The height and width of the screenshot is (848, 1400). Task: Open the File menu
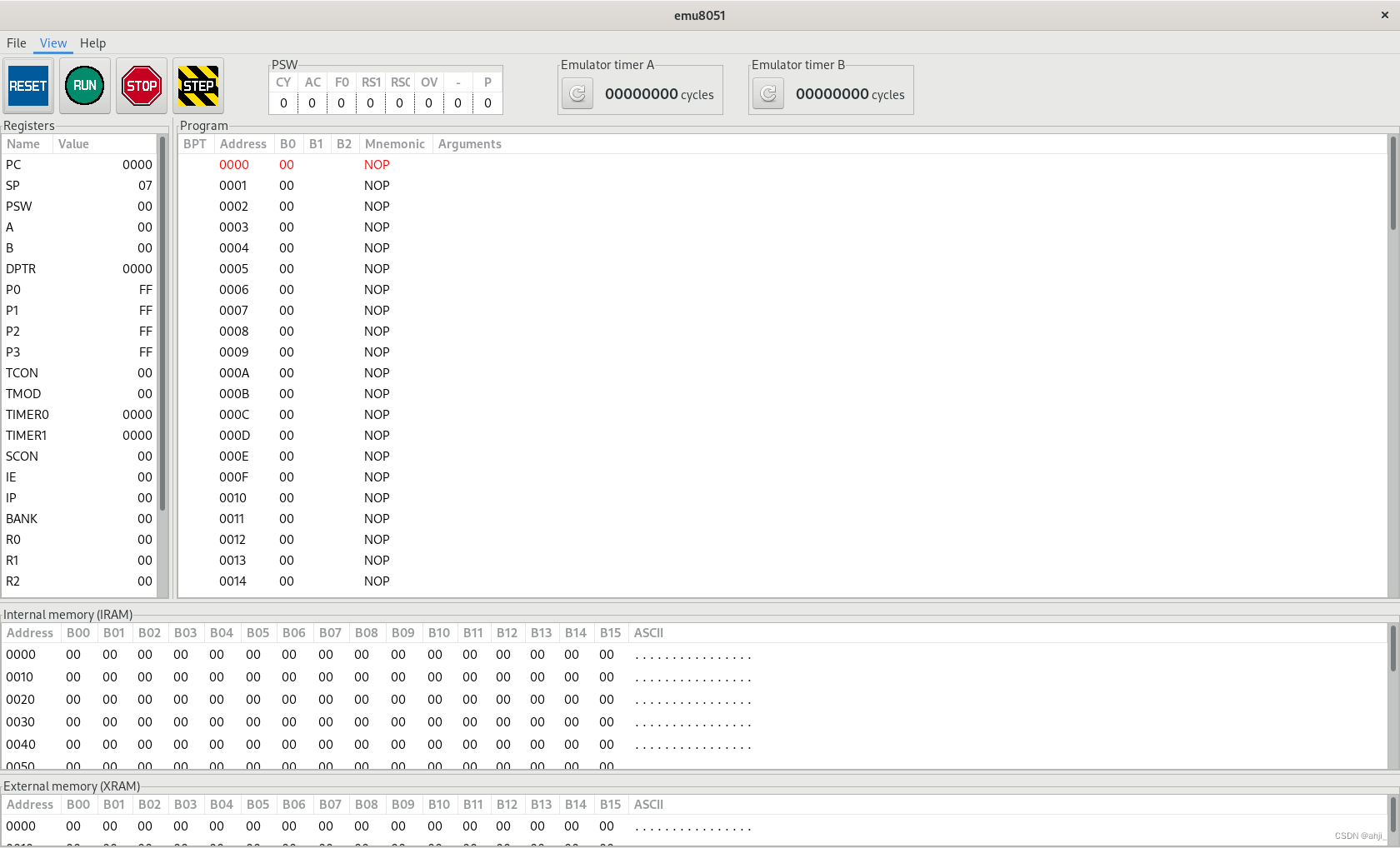[x=17, y=43]
